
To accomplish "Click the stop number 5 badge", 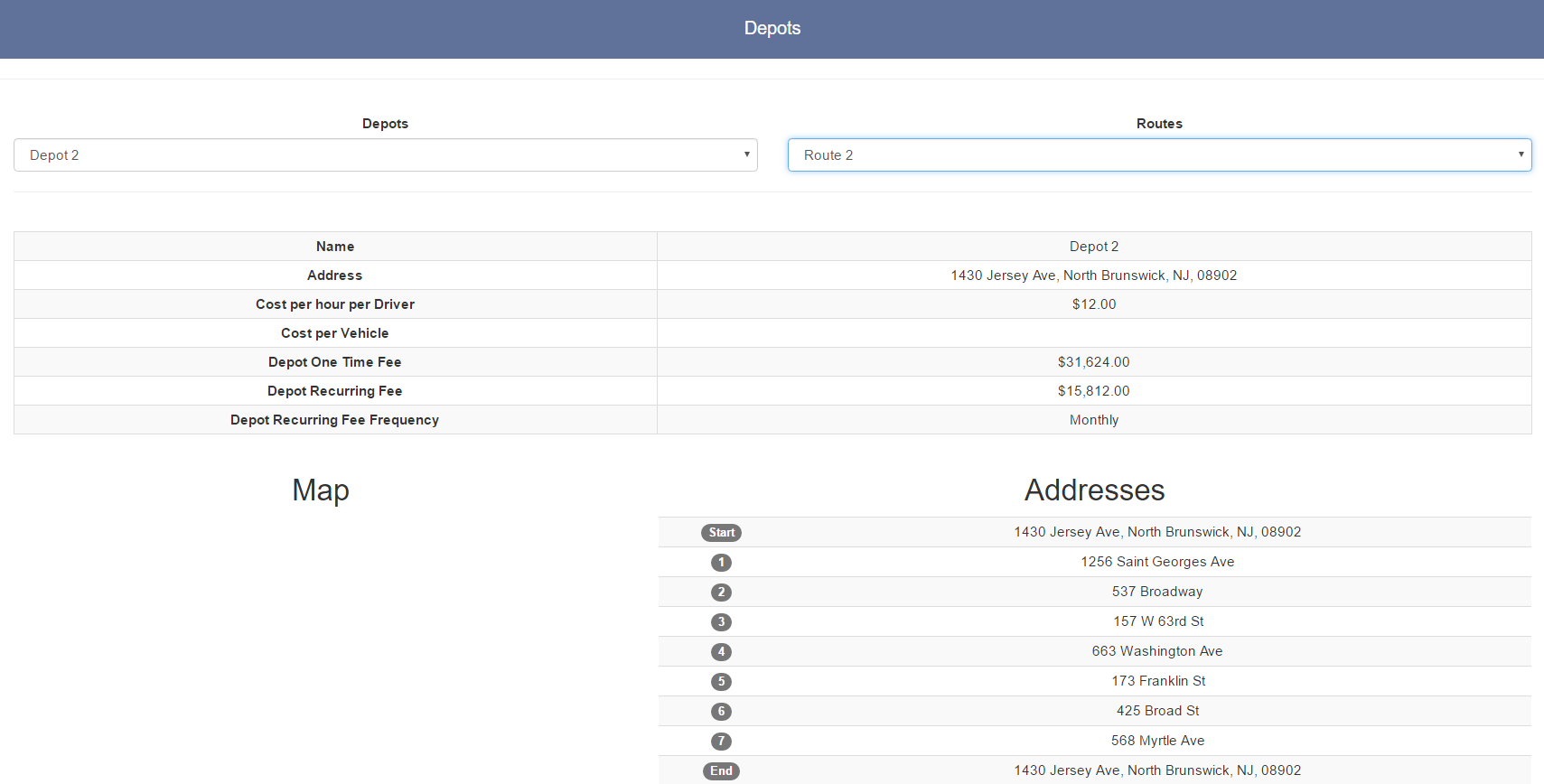I will (721, 682).
